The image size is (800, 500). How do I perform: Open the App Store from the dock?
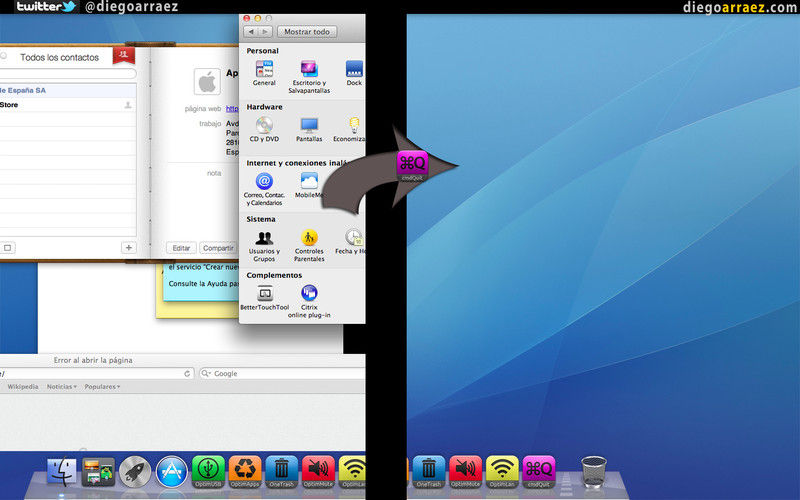pyautogui.click(x=172, y=471)
